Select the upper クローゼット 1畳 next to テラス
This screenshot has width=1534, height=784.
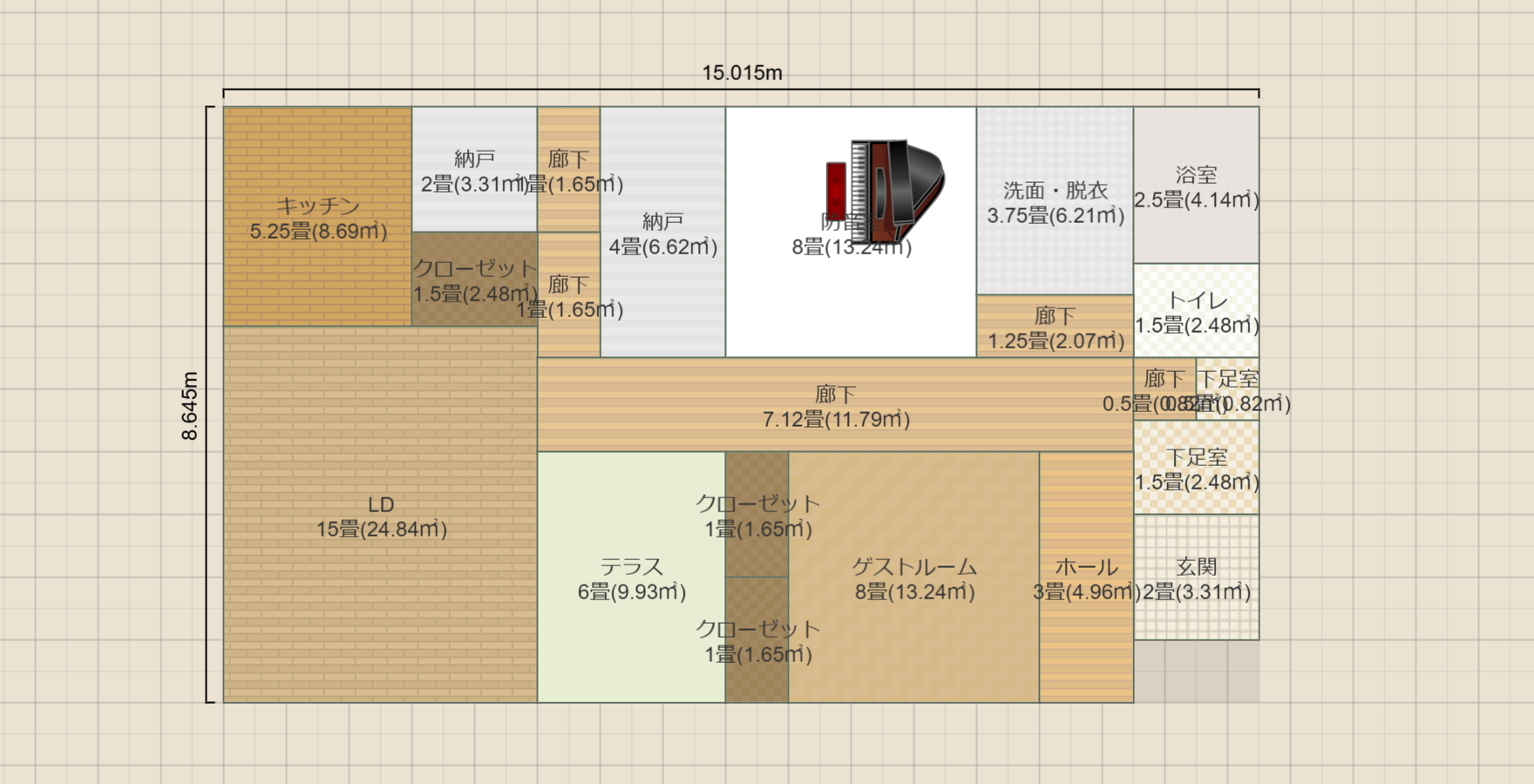(x=757, y=515)
